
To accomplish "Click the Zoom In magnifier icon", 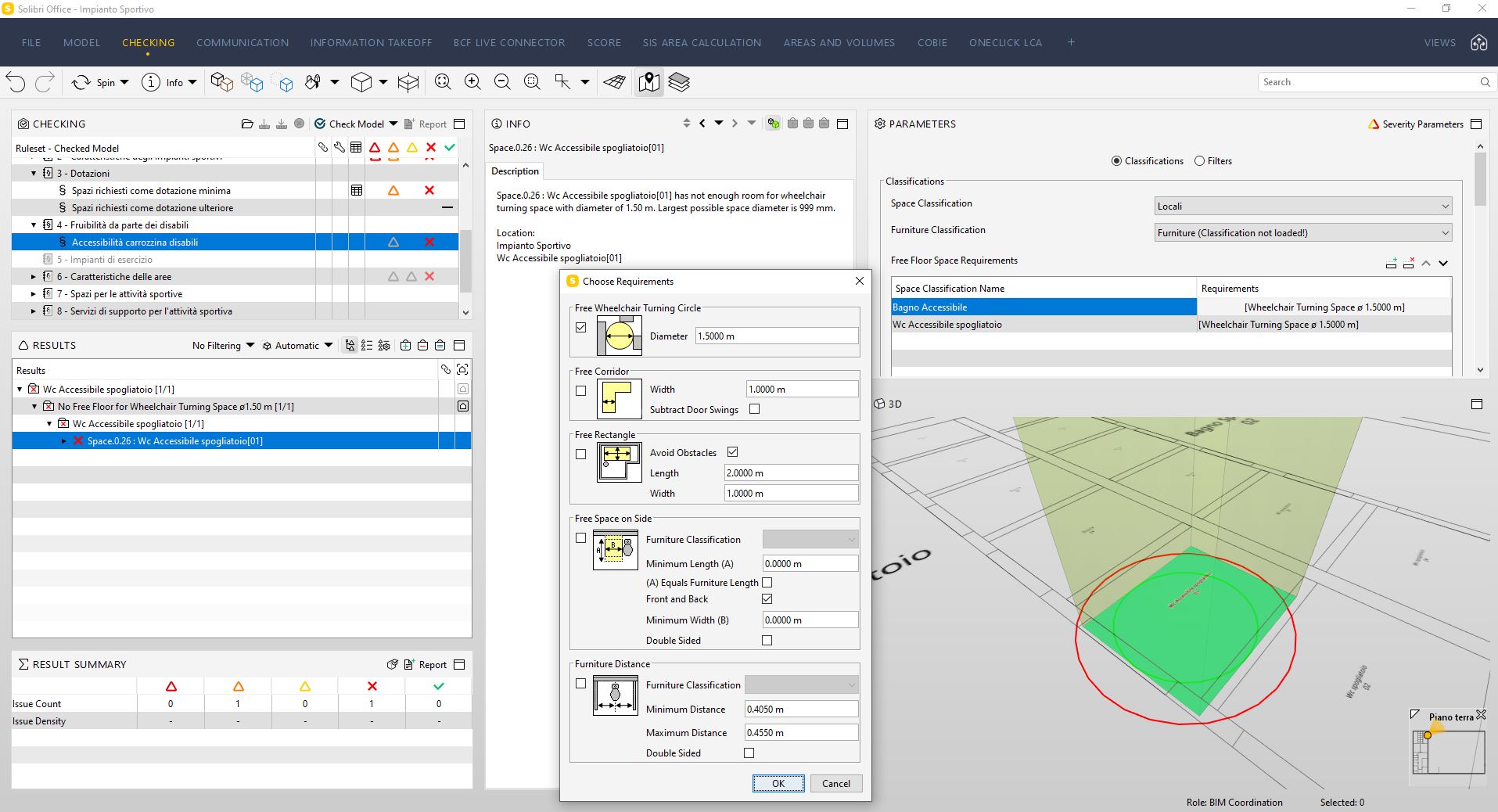I will (472, 82).
